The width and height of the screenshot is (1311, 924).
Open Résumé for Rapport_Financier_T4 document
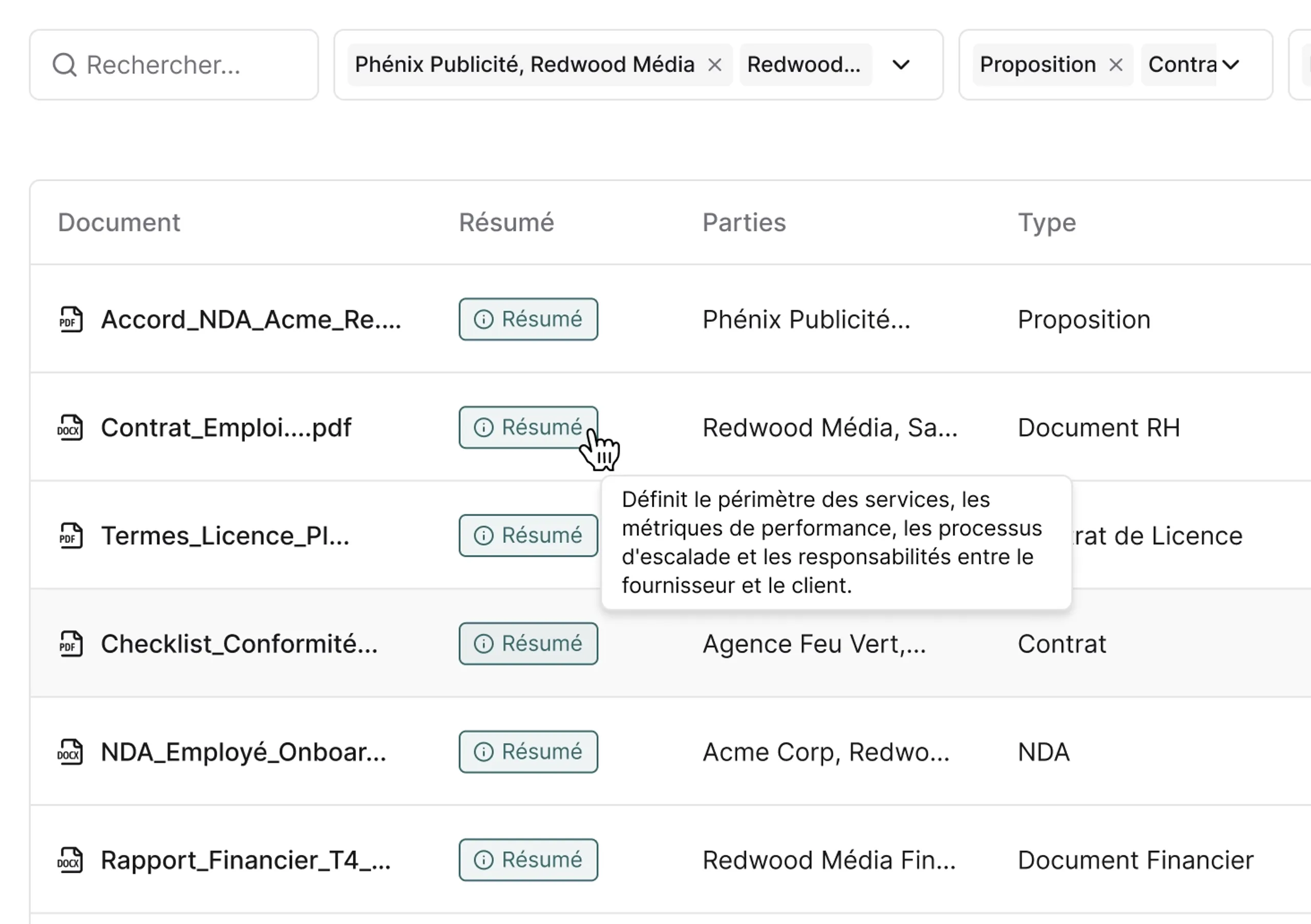528,860
